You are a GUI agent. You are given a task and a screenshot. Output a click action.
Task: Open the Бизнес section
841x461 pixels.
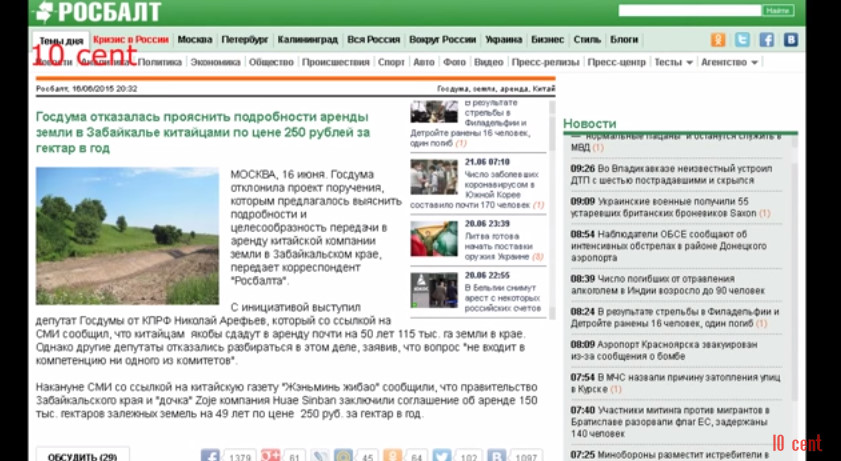[547, 40]
